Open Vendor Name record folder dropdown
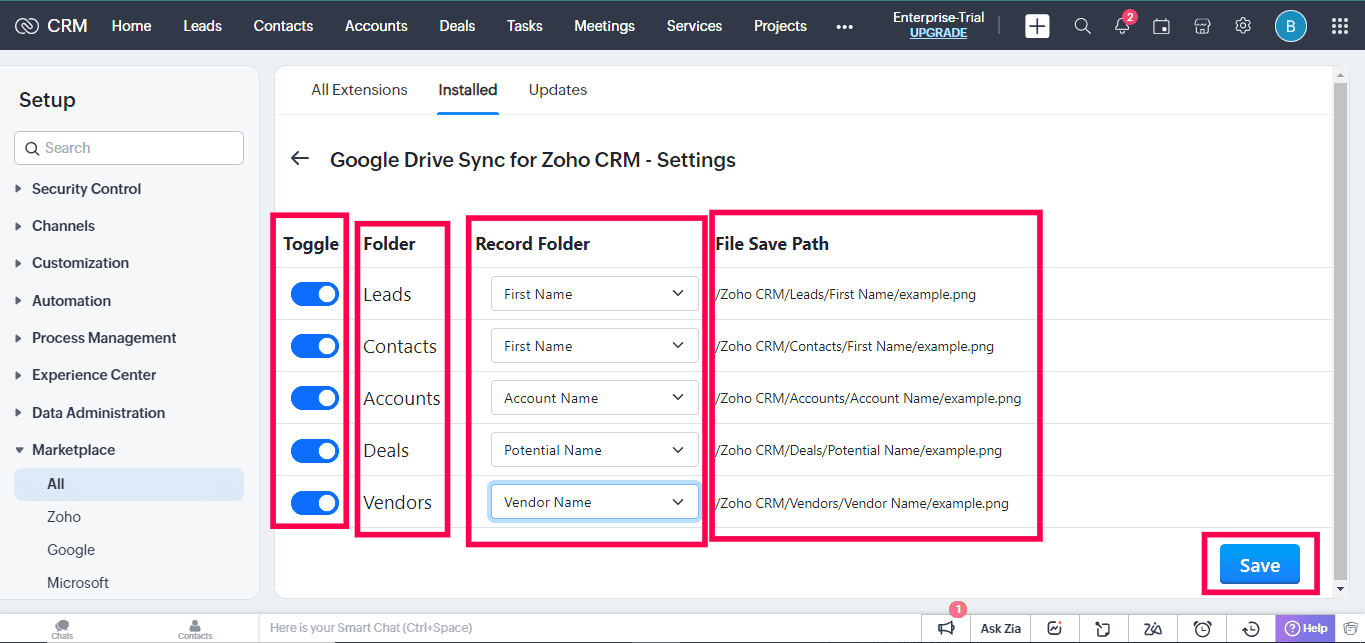 594,502
